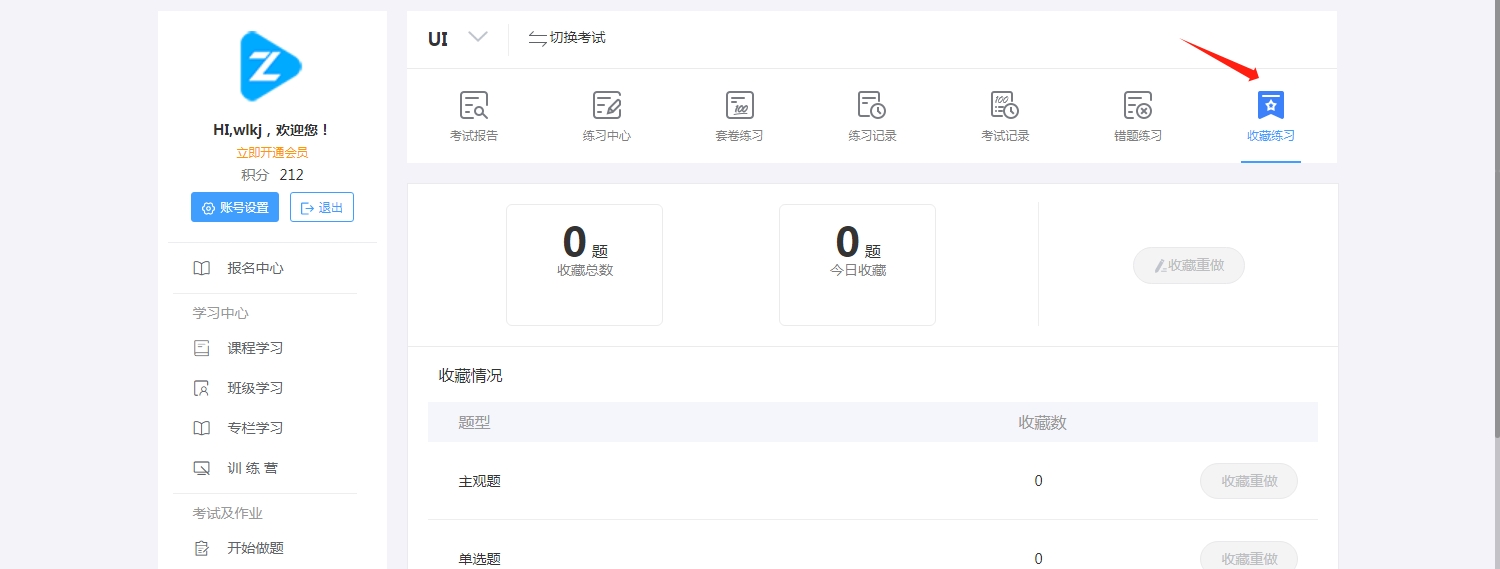
Task: Click the 账号设置 button
Action: [235, 207]
